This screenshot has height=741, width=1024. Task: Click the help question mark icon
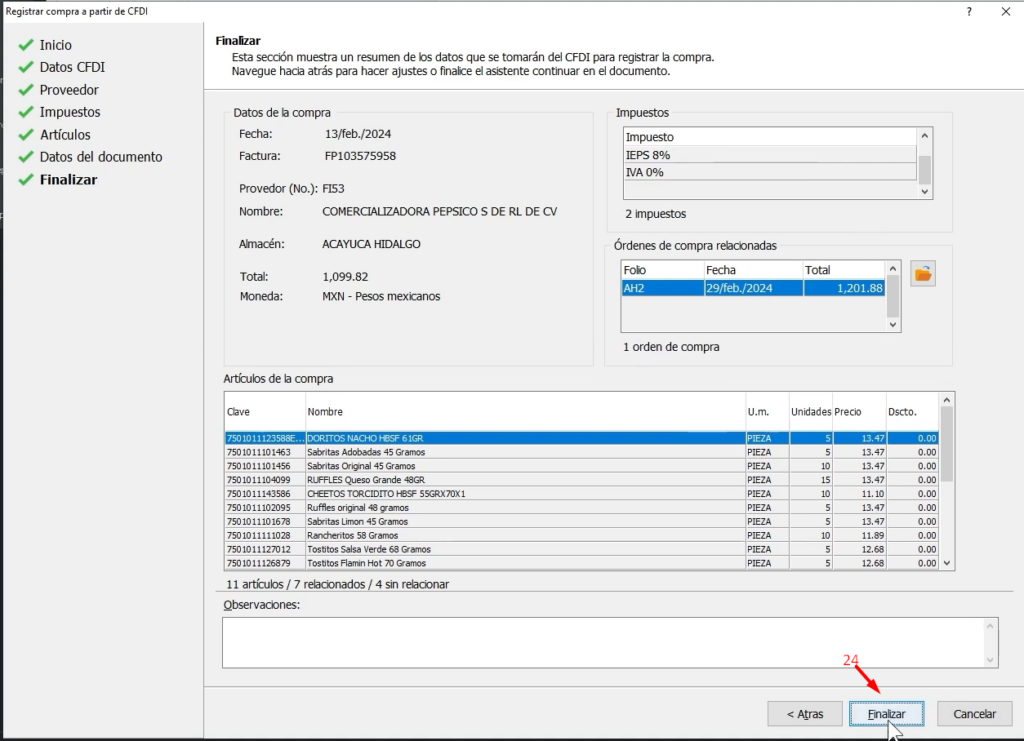point(968,11)
